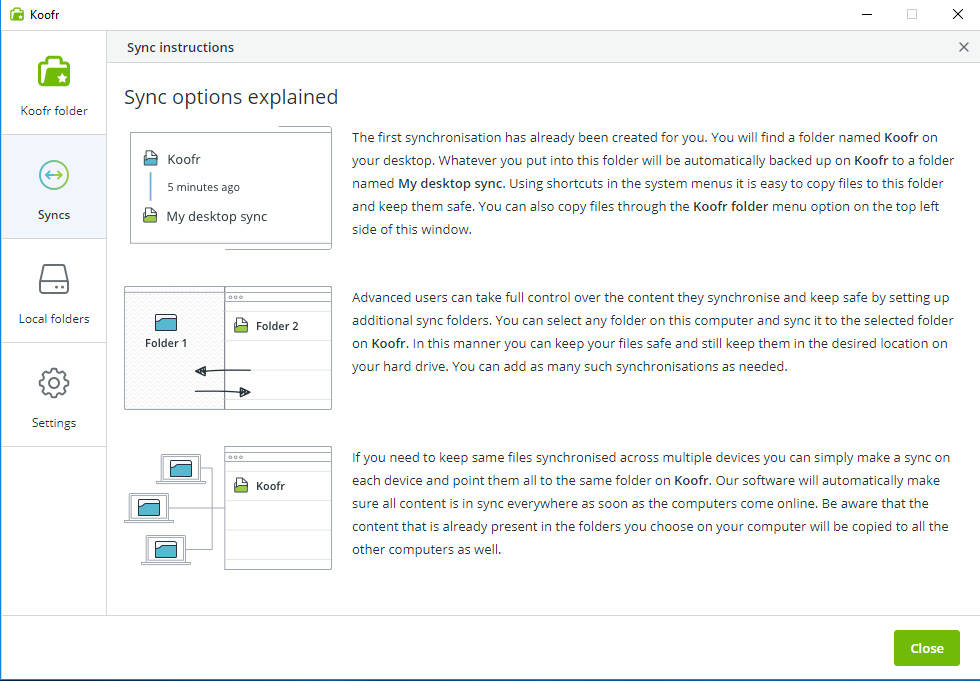Click the top laptop icon in illustration
The height and width of the screenshot is (681, 980).
(x=181, y=469)
